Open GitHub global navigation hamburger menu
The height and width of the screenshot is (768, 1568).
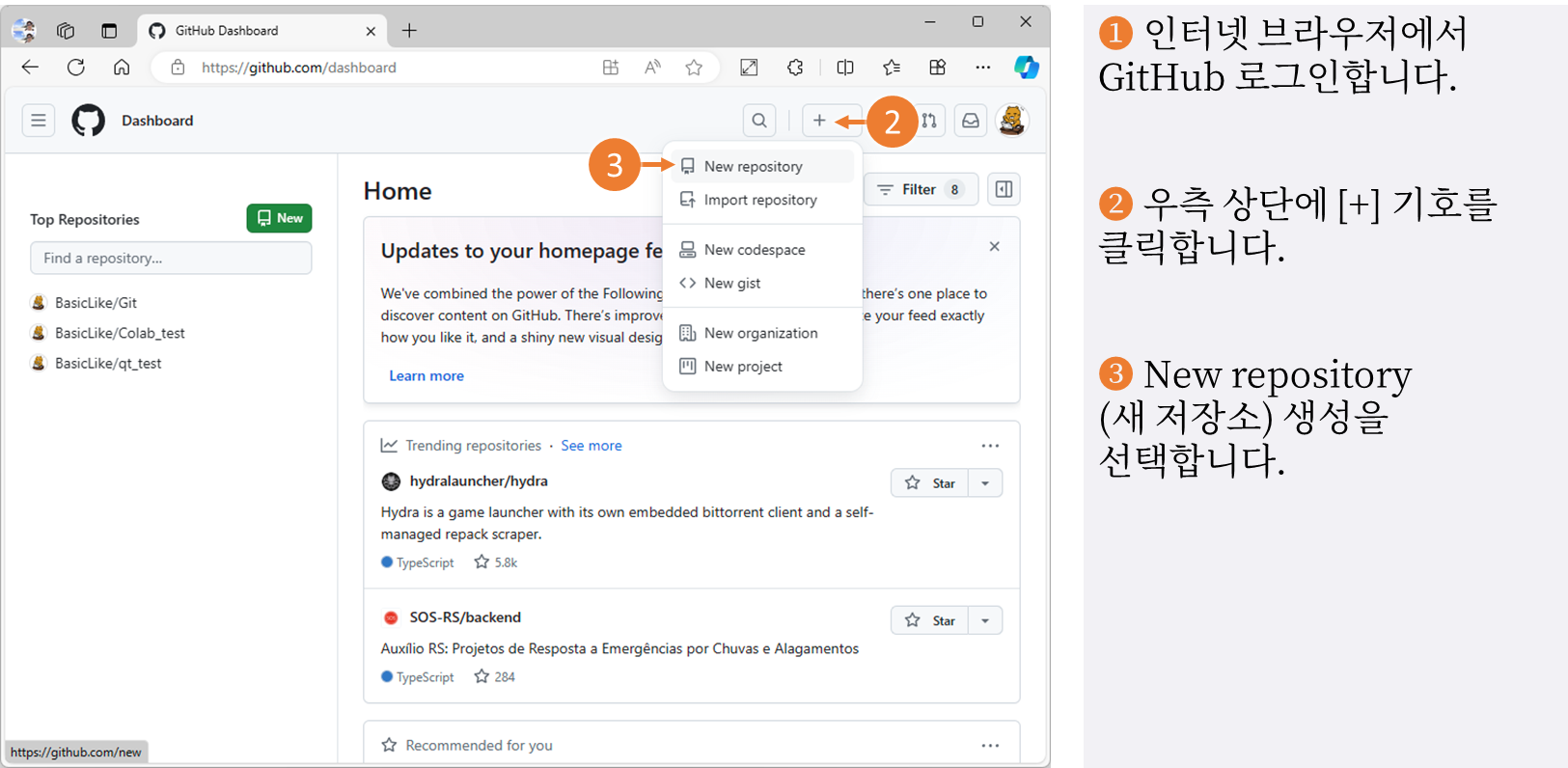pos(39,121)
